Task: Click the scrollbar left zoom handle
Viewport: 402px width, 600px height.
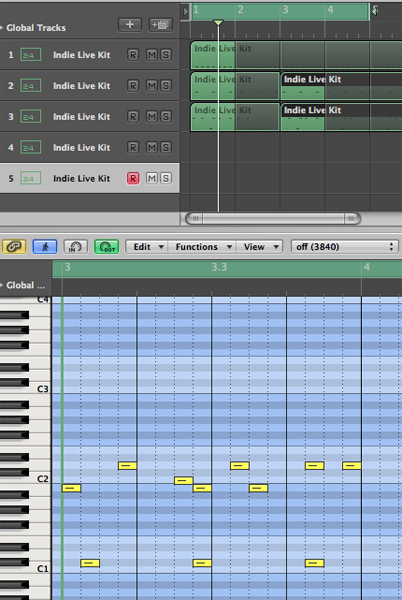Action: (x=195, y=218)
